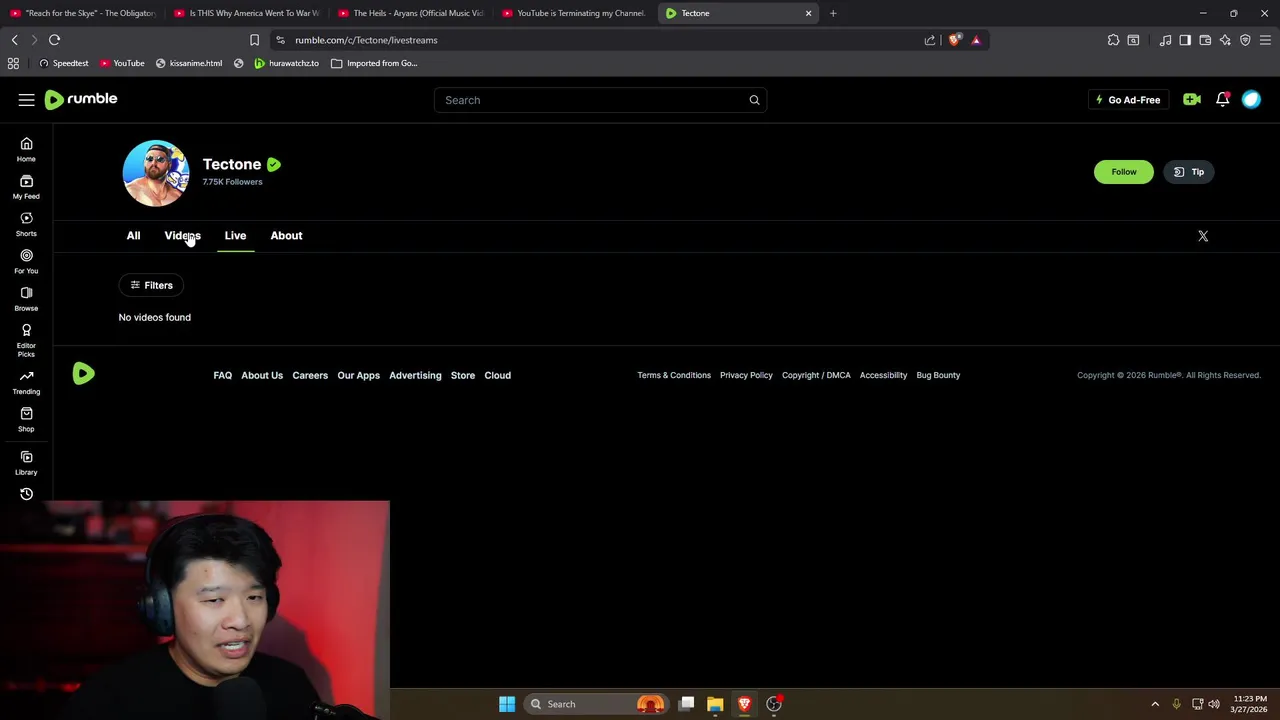Reload the page

tap(54, 40)
